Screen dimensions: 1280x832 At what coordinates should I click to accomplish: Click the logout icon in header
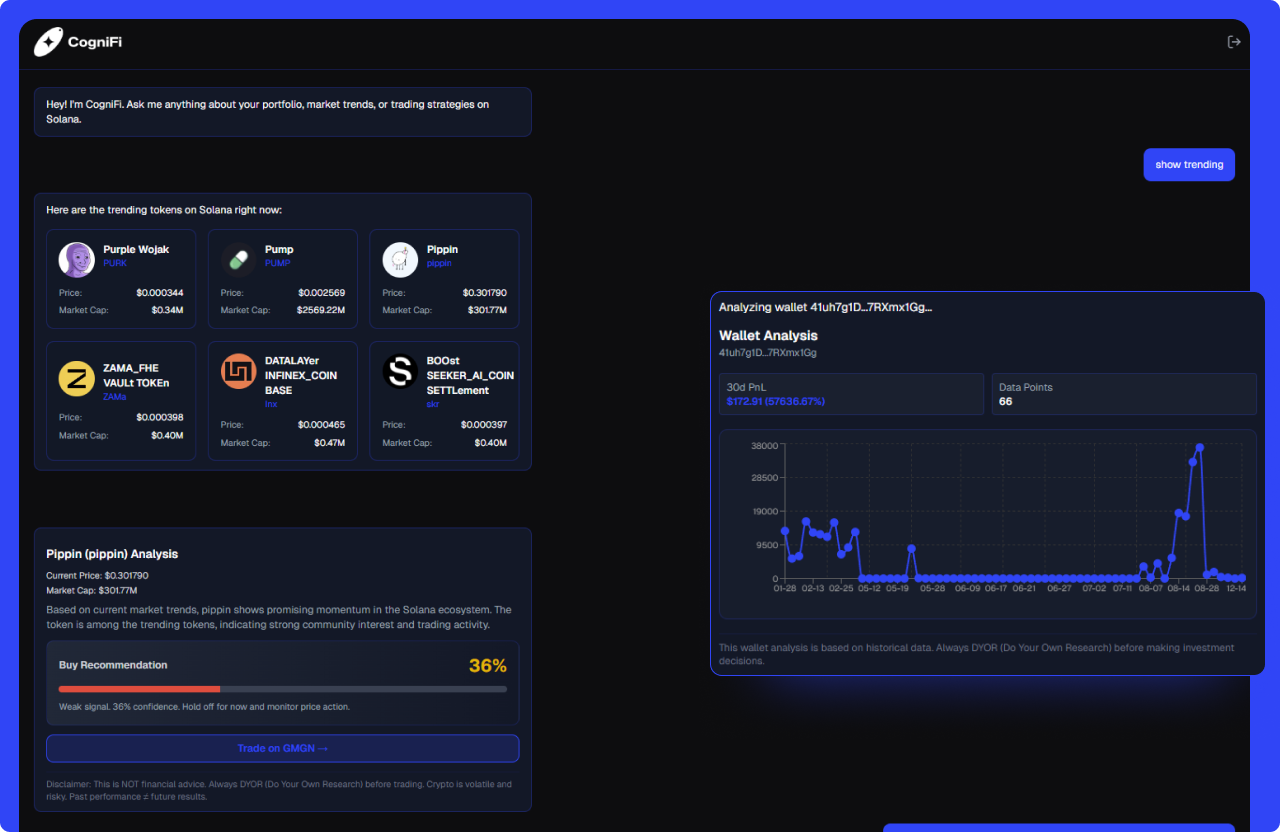pyautogui.click(x=1234, y=42)
